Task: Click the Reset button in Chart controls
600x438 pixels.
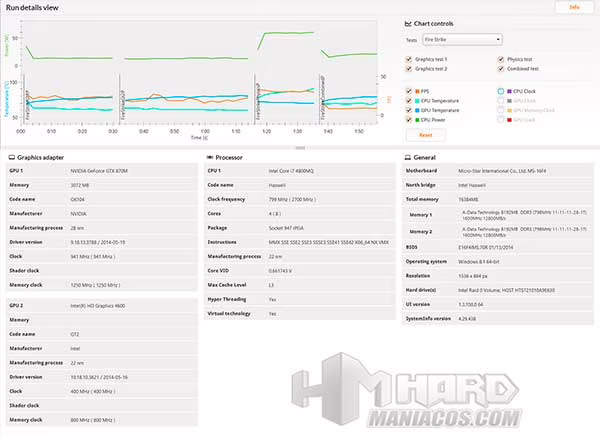Action: 426,135
